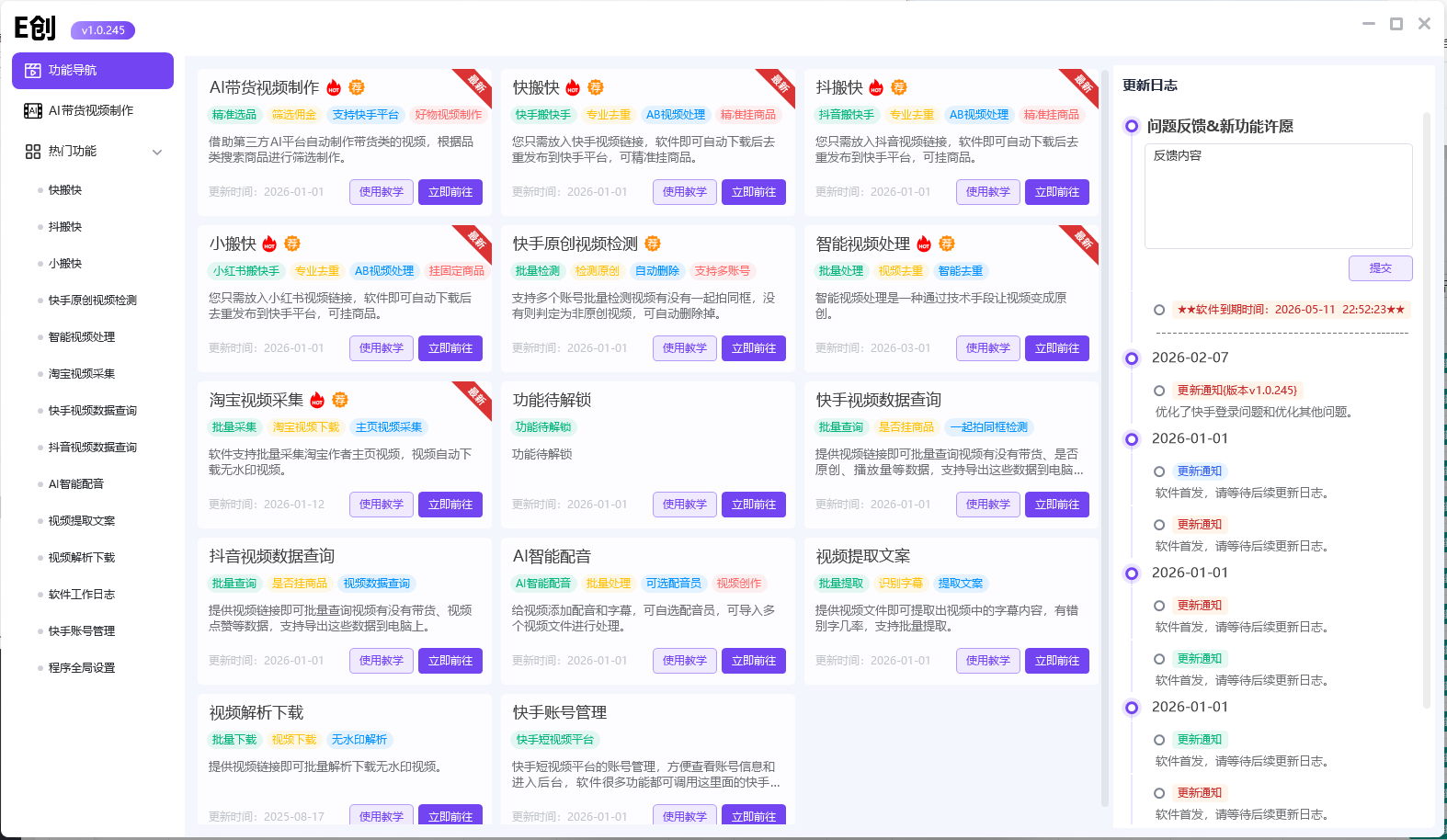Click 立即前往 on 抖音视频数据查询 card
The width and height of the screenshot is (1447, 840).
pos(450,661)
